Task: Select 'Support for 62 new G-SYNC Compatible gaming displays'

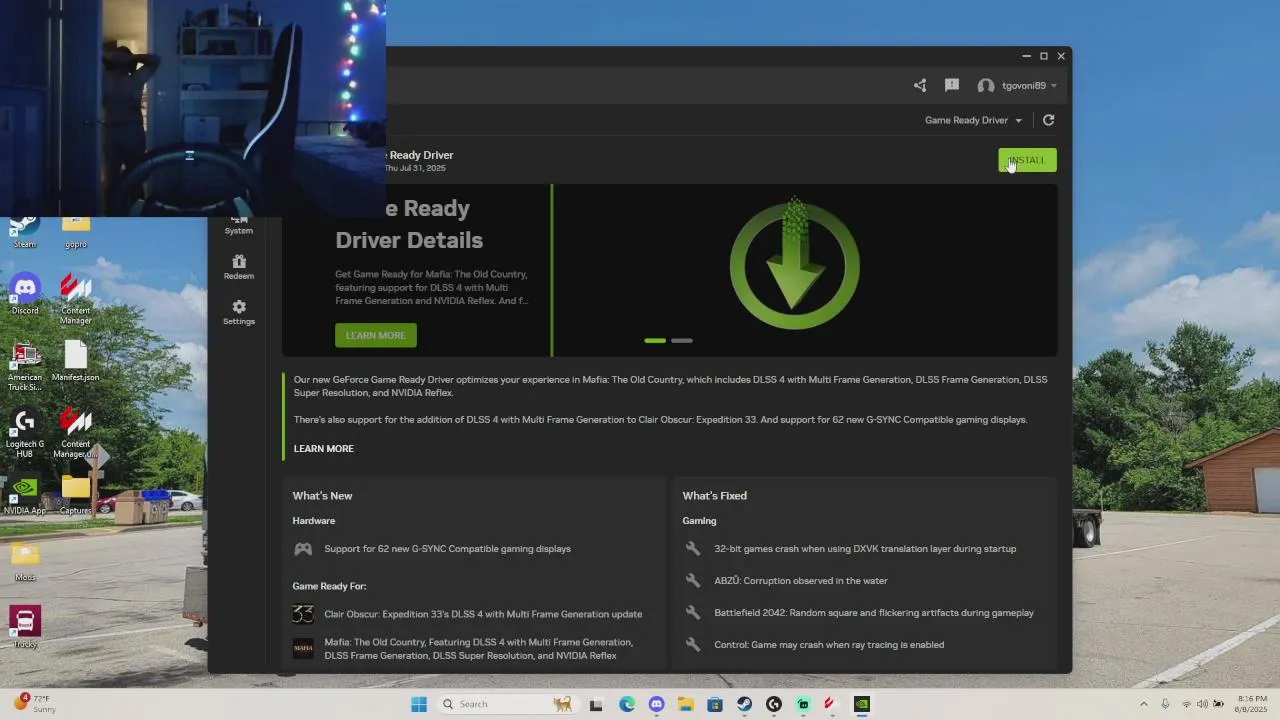Action: [x=447, y=549]
